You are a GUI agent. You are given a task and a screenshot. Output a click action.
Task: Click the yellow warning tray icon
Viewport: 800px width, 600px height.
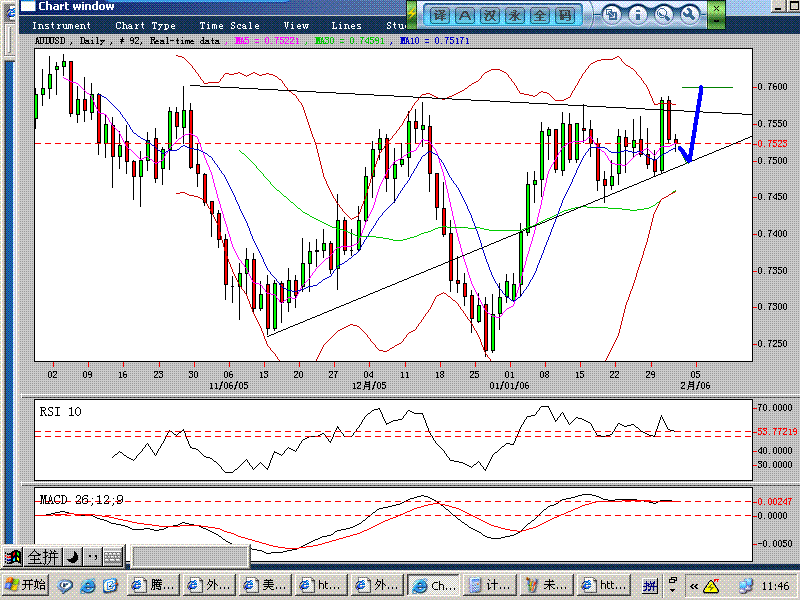711,587
